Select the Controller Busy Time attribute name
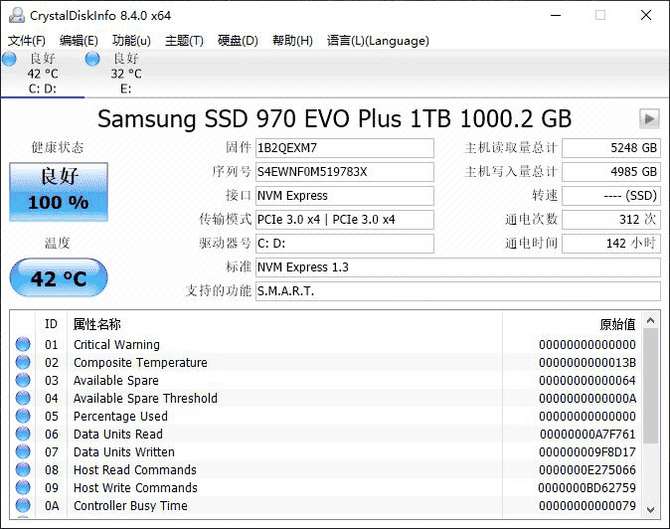 coord(130,506)
